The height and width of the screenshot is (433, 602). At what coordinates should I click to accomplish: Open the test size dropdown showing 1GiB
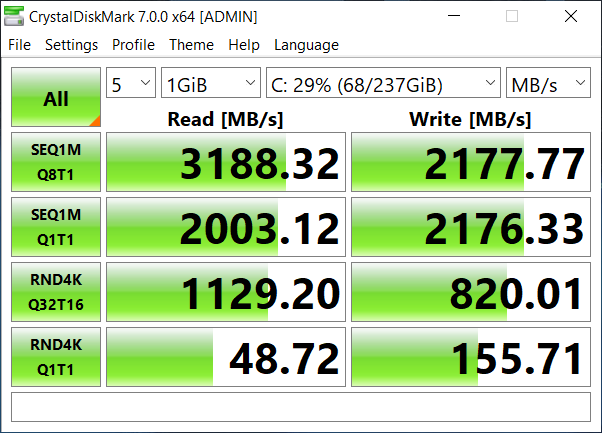click(x=211, y=83)
